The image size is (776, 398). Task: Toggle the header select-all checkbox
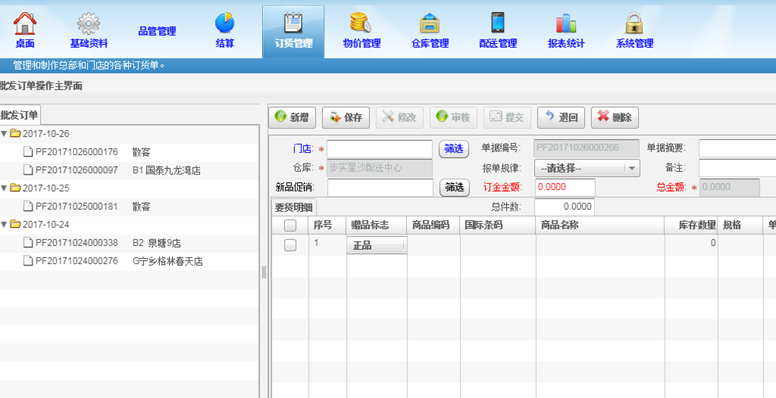[x=290, y=226]
